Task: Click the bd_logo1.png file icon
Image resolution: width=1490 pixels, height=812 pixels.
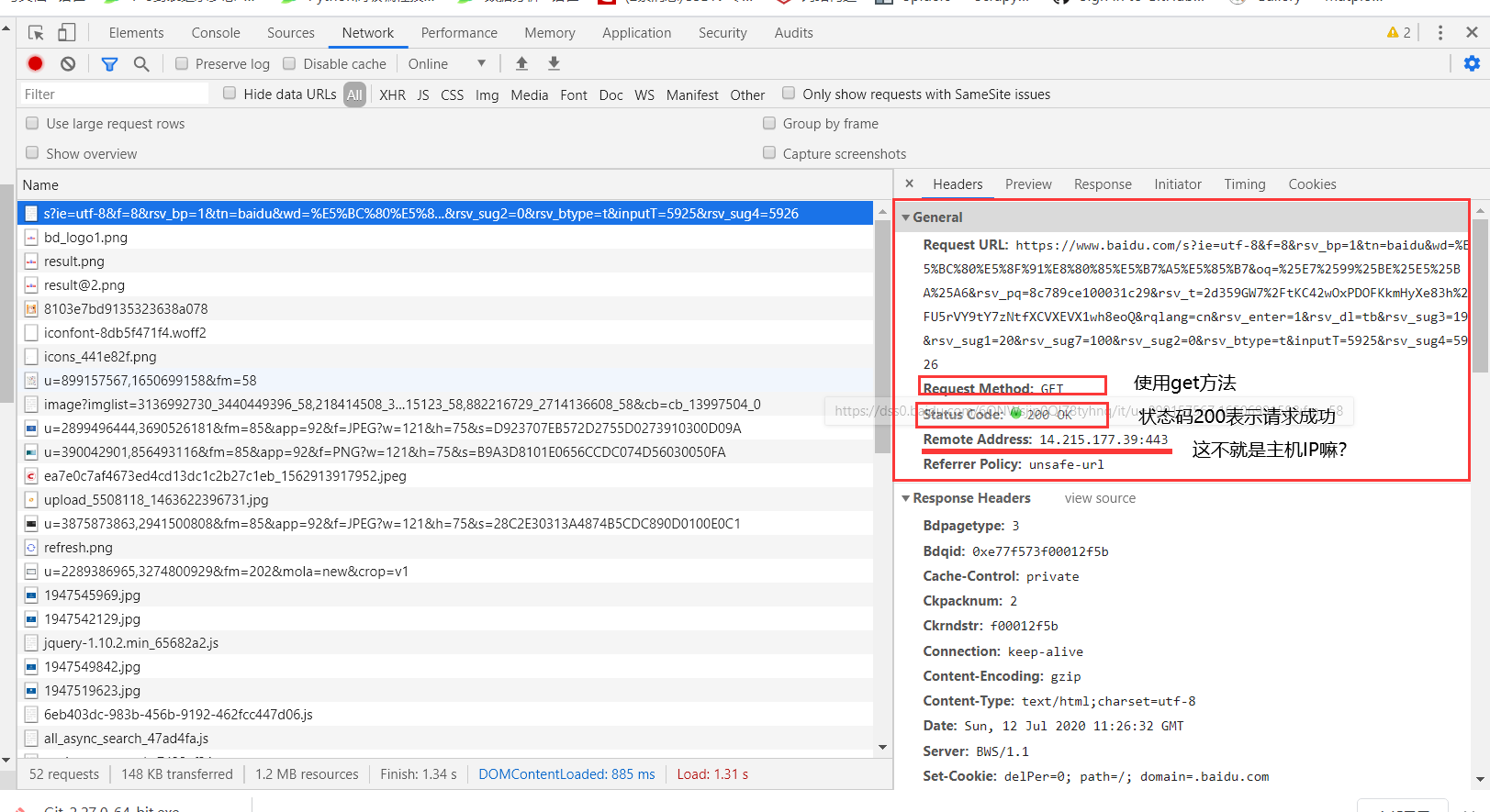Action: (x=31, y=238)
